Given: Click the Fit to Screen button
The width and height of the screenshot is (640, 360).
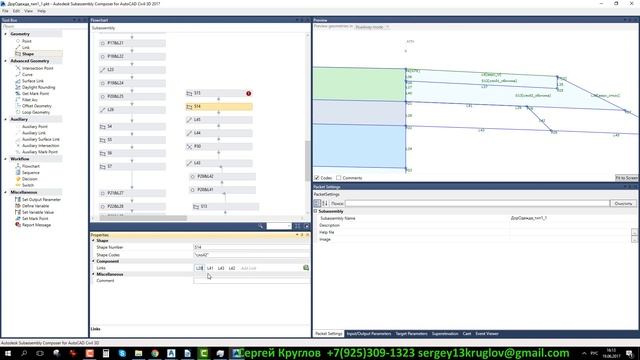Looking at the screenshot, I should point(627,178).
